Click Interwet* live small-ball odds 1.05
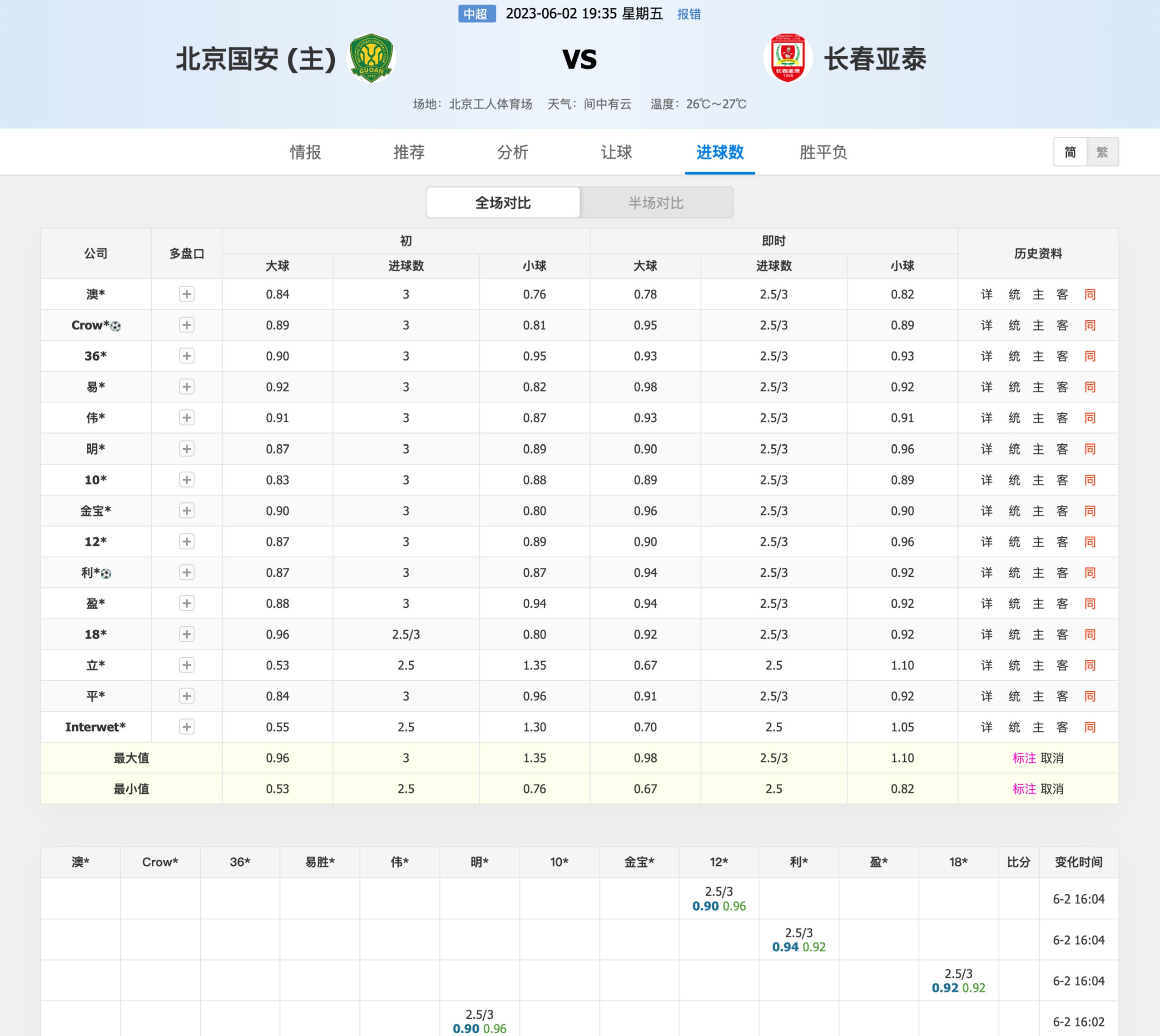 pos(902,727)
